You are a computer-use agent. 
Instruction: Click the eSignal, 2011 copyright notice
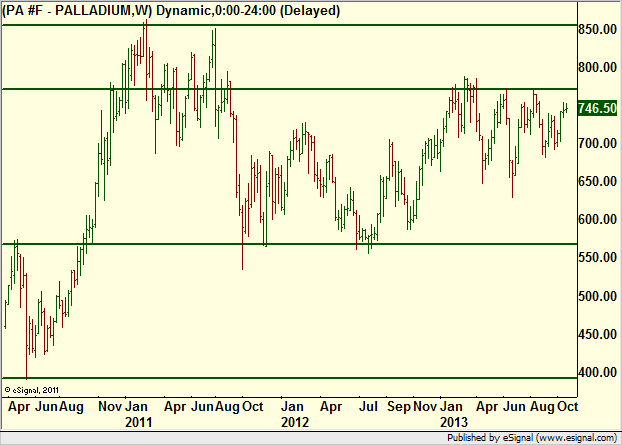click(32, 390)
